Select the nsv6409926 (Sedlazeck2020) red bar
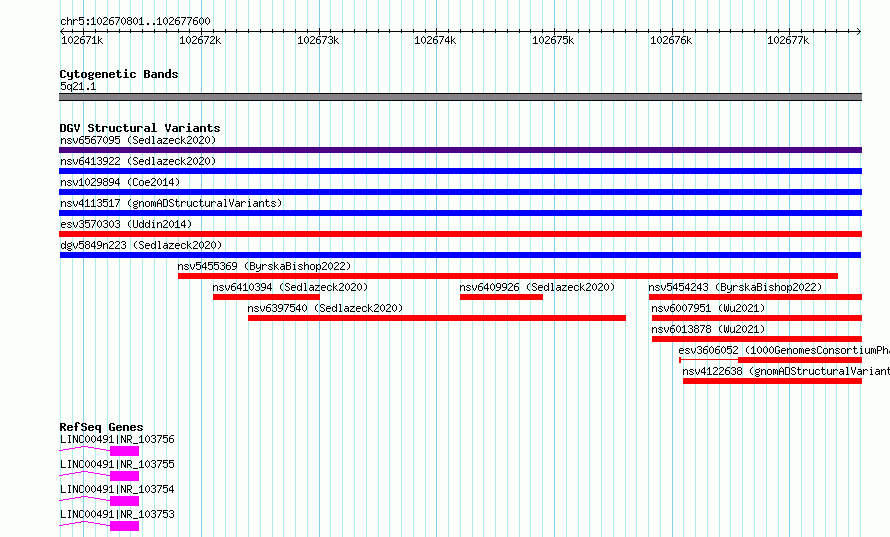This screenshot has width=890, height=537. [501, 297]
